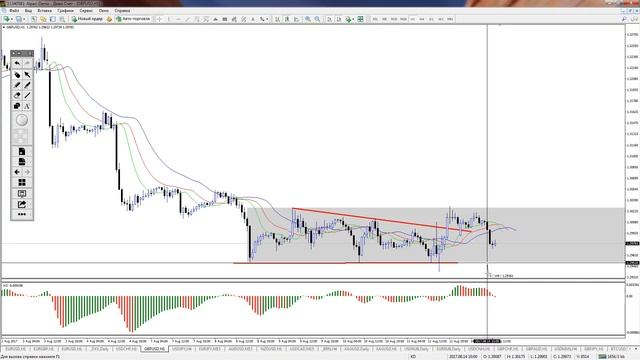Open the Вставка menu
This screenshot has width=640, height=360.
[44, 11]
